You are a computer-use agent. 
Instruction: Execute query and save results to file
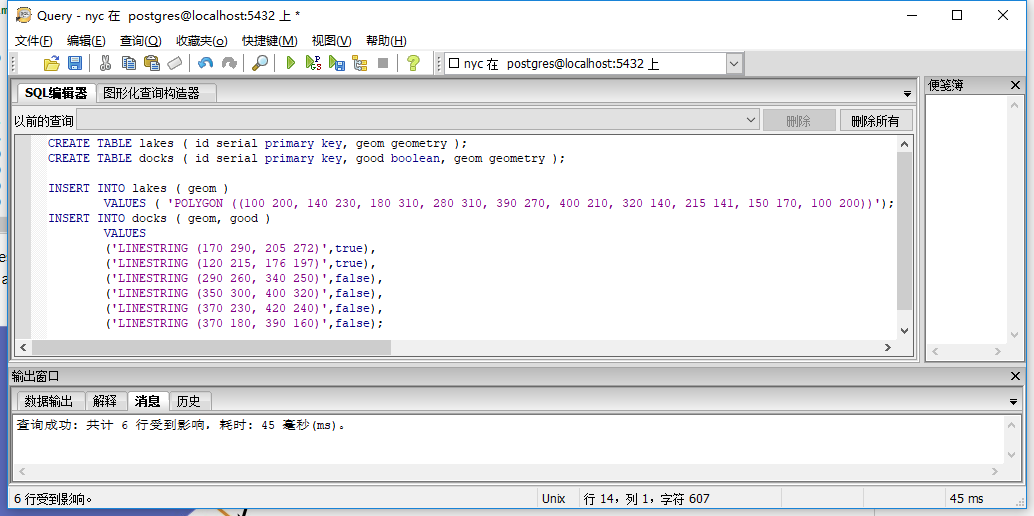(x=337, y=63)
